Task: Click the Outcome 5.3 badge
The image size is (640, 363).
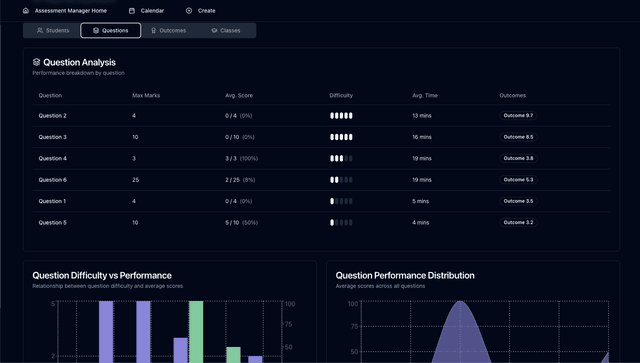Action: 518,180
